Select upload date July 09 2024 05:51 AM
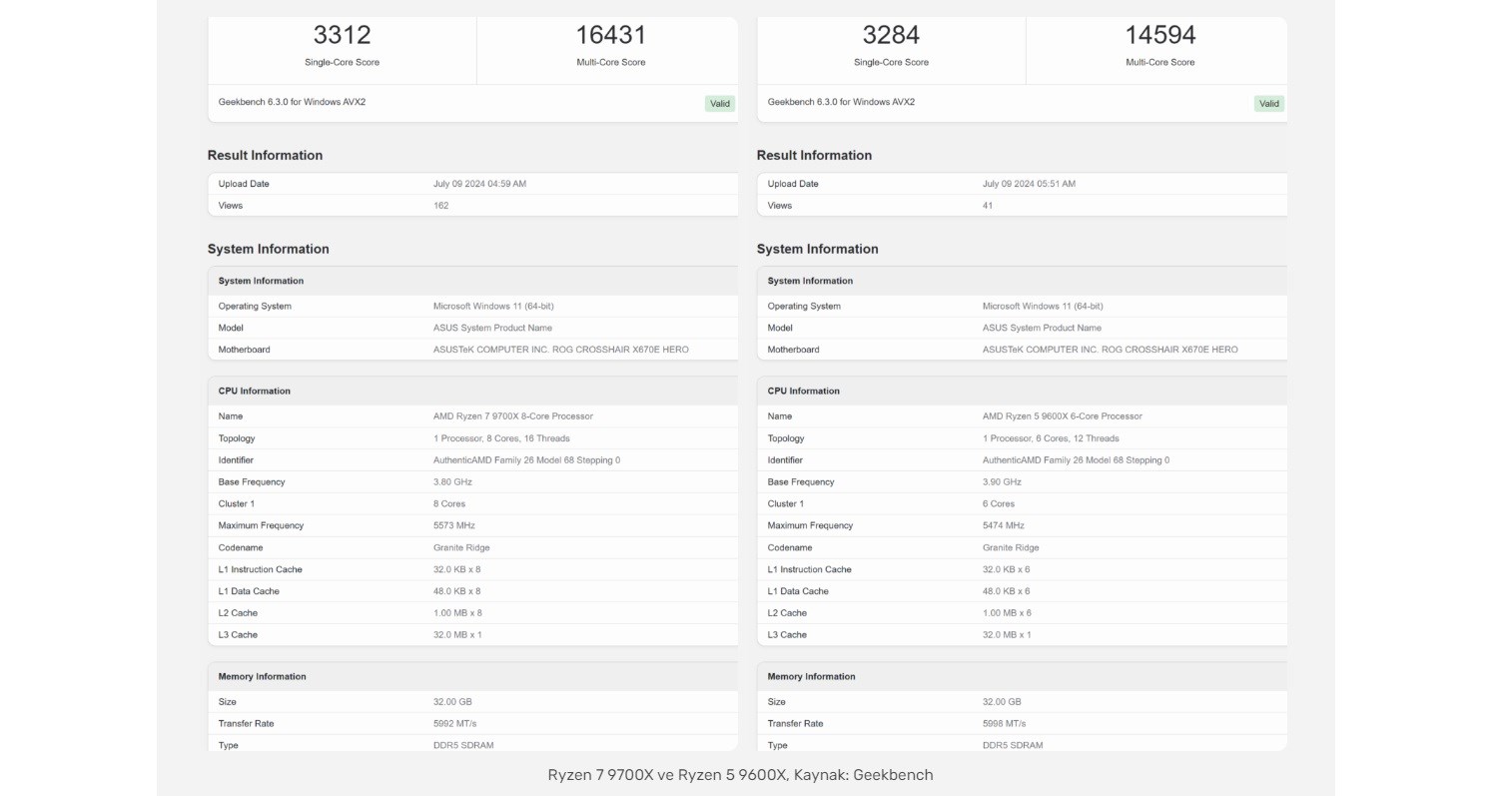1512x796 pixels. point(1029,184)
